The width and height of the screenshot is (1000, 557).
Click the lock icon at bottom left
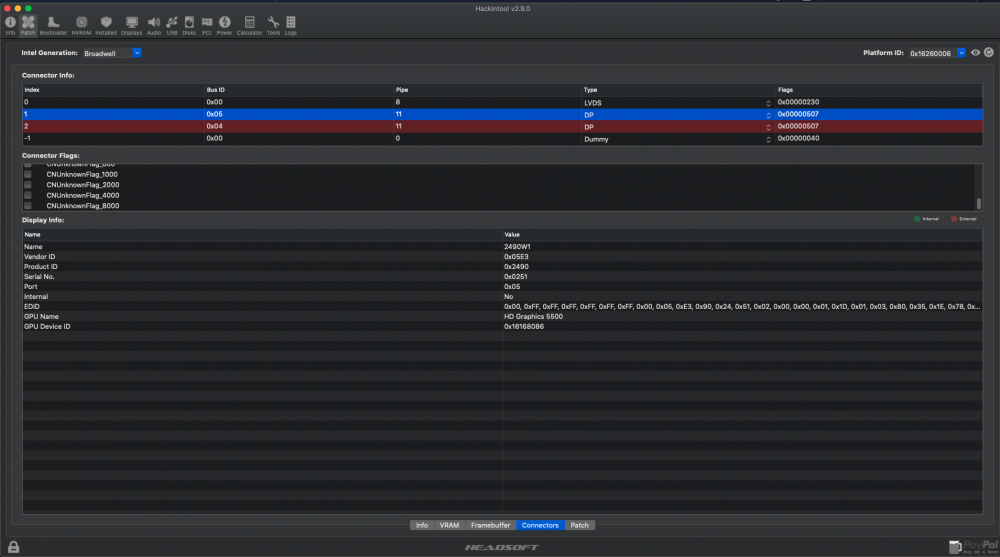[14, 546]
